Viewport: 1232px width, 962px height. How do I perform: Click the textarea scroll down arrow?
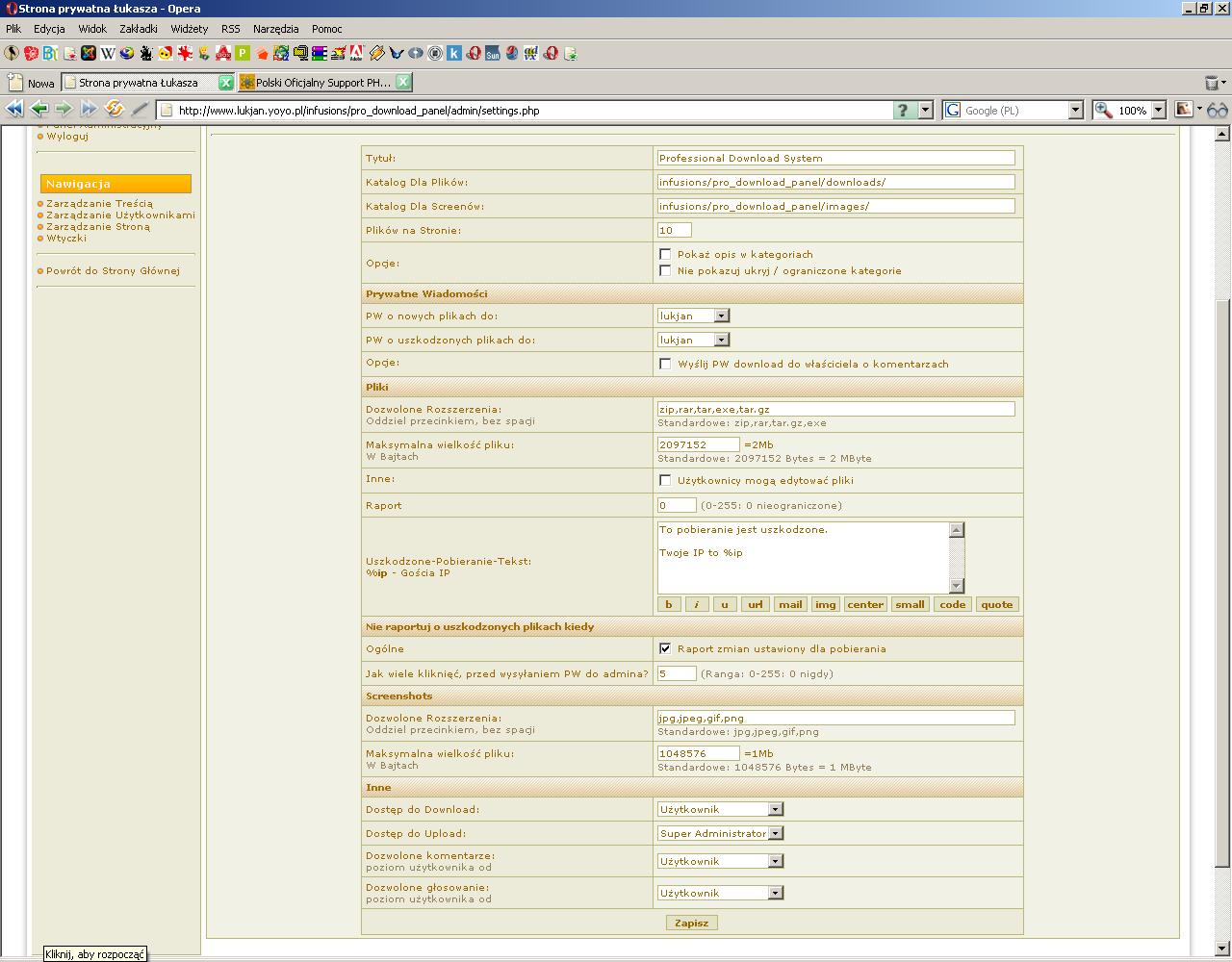(956, 586)
